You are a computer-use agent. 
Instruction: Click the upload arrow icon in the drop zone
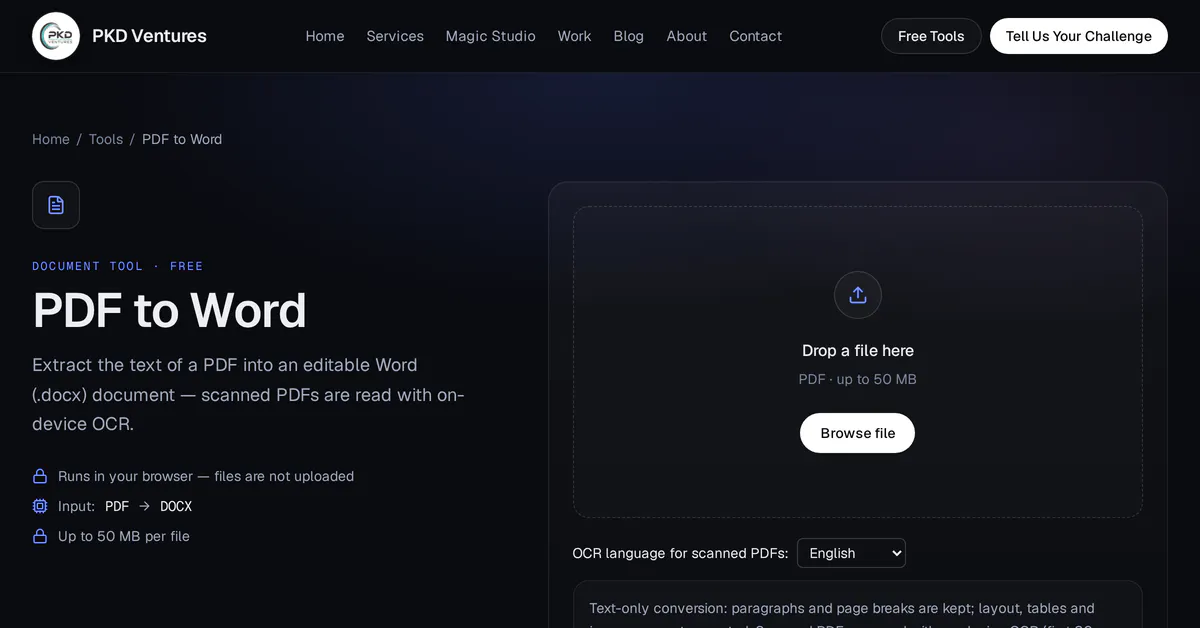[x=858, y=295]
